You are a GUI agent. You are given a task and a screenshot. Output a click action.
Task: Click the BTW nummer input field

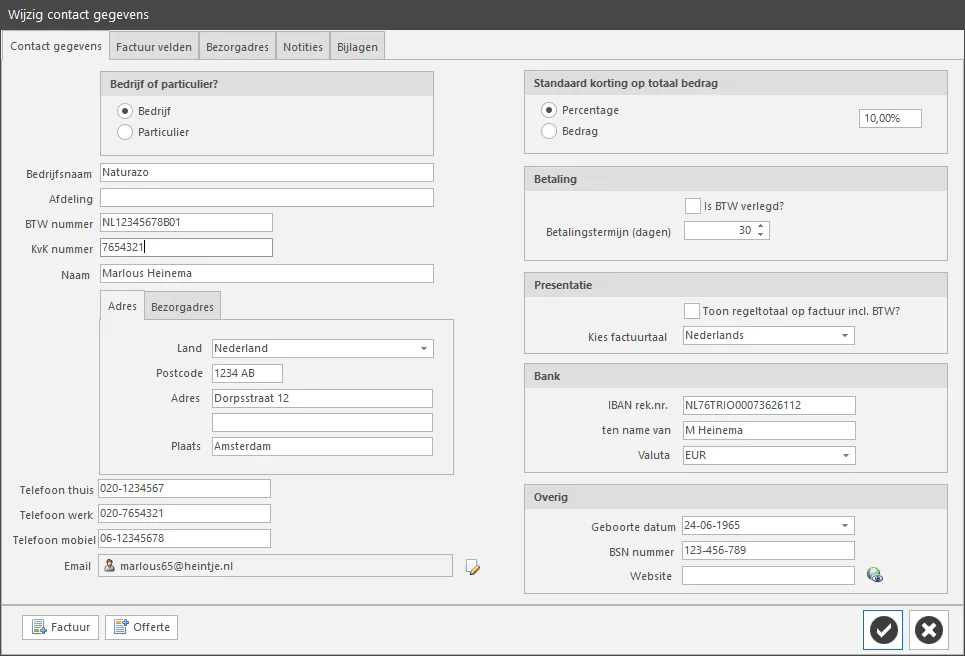(186, 222)
